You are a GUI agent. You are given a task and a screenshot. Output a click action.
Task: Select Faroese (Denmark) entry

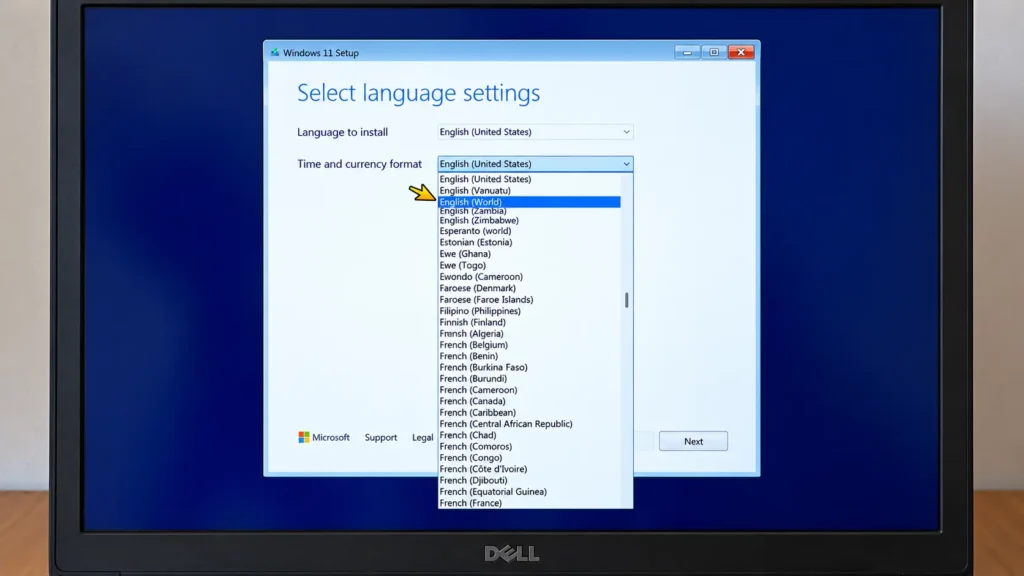pyautogui.click(x=529, y=288)
